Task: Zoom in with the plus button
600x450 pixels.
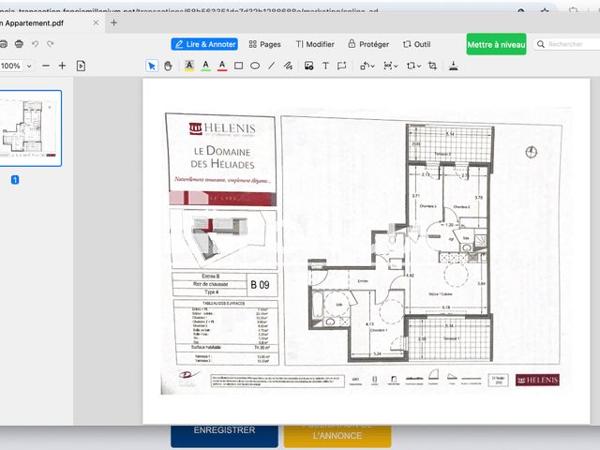Action: click(62, 66)
